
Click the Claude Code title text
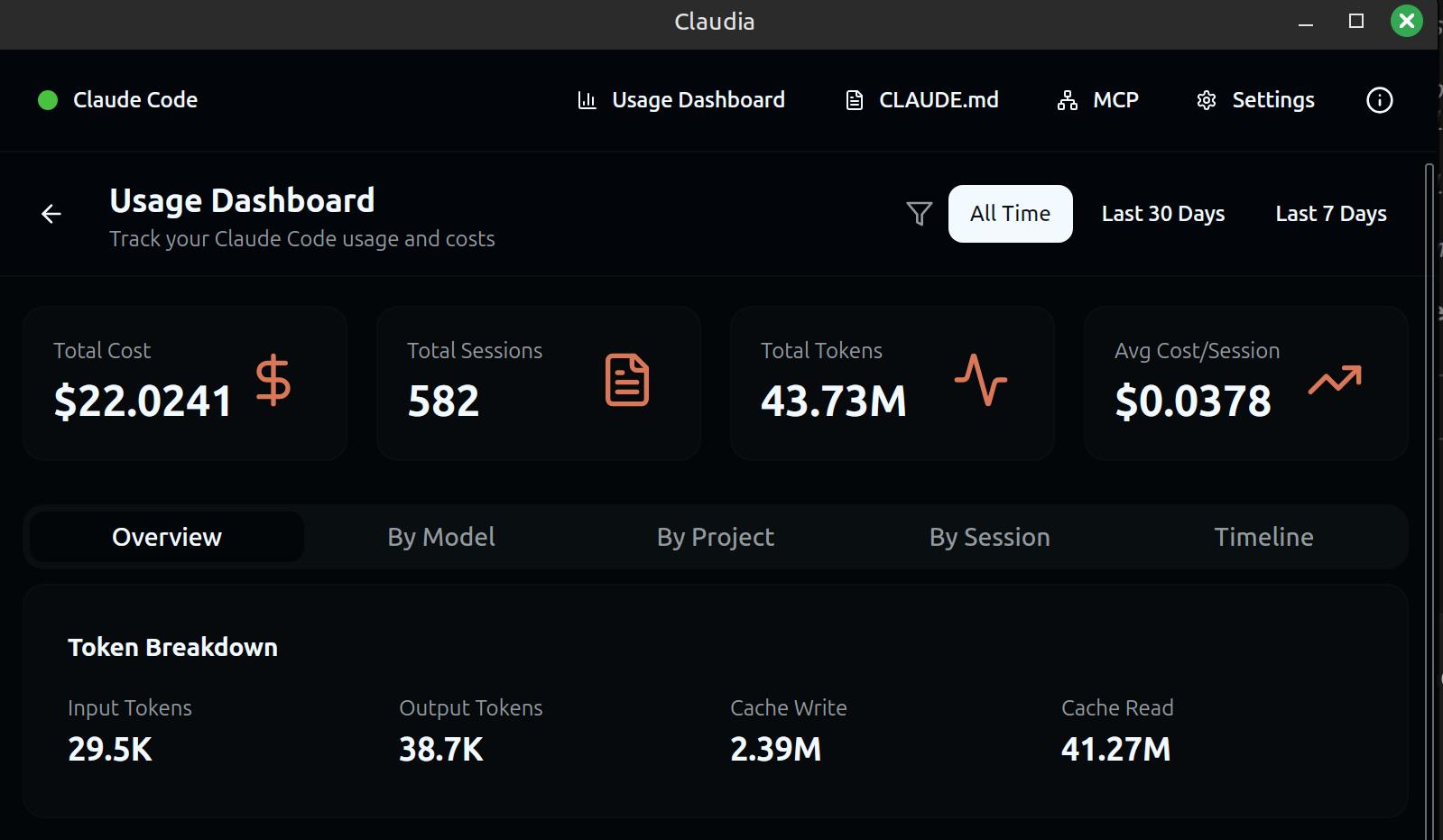(x=135, y=100)
